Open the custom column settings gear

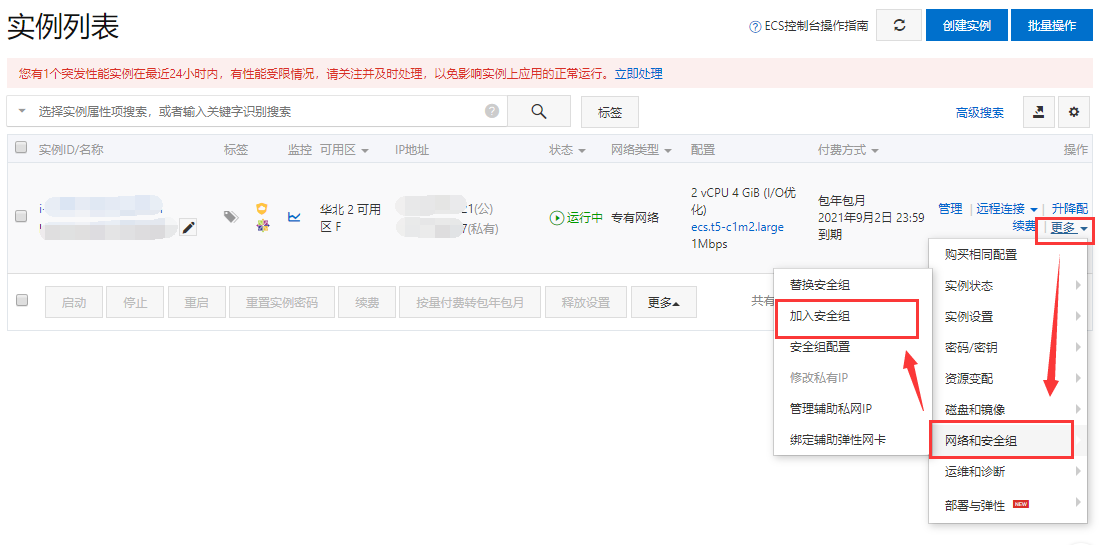[1074, 112]
